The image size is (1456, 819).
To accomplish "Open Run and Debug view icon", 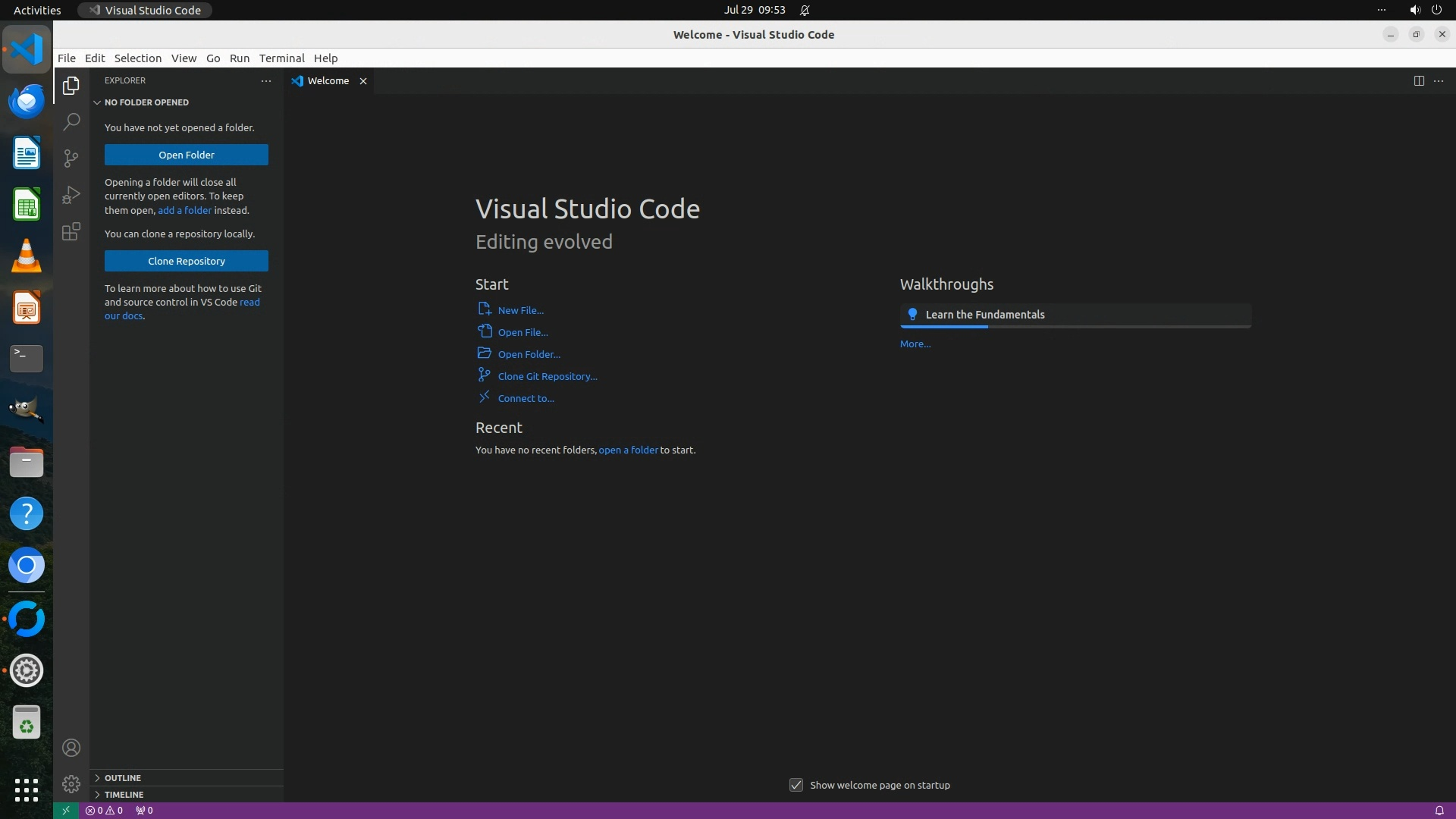I will 71,195.
